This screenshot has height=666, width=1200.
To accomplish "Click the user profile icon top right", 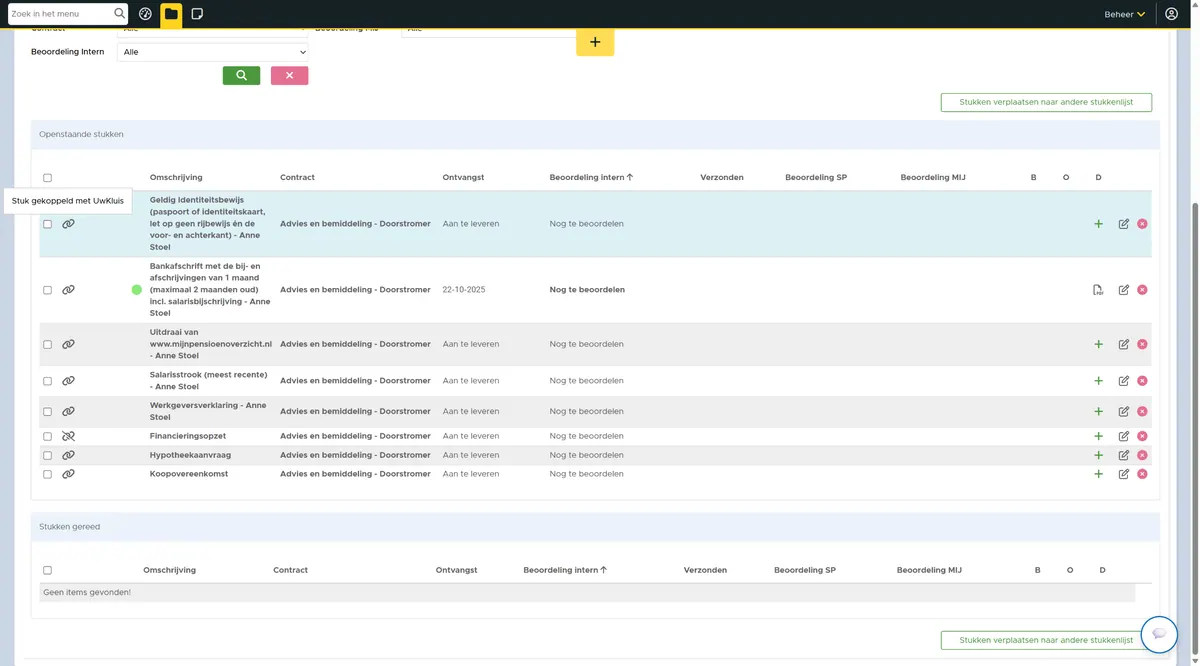I will pos(1172,14).
